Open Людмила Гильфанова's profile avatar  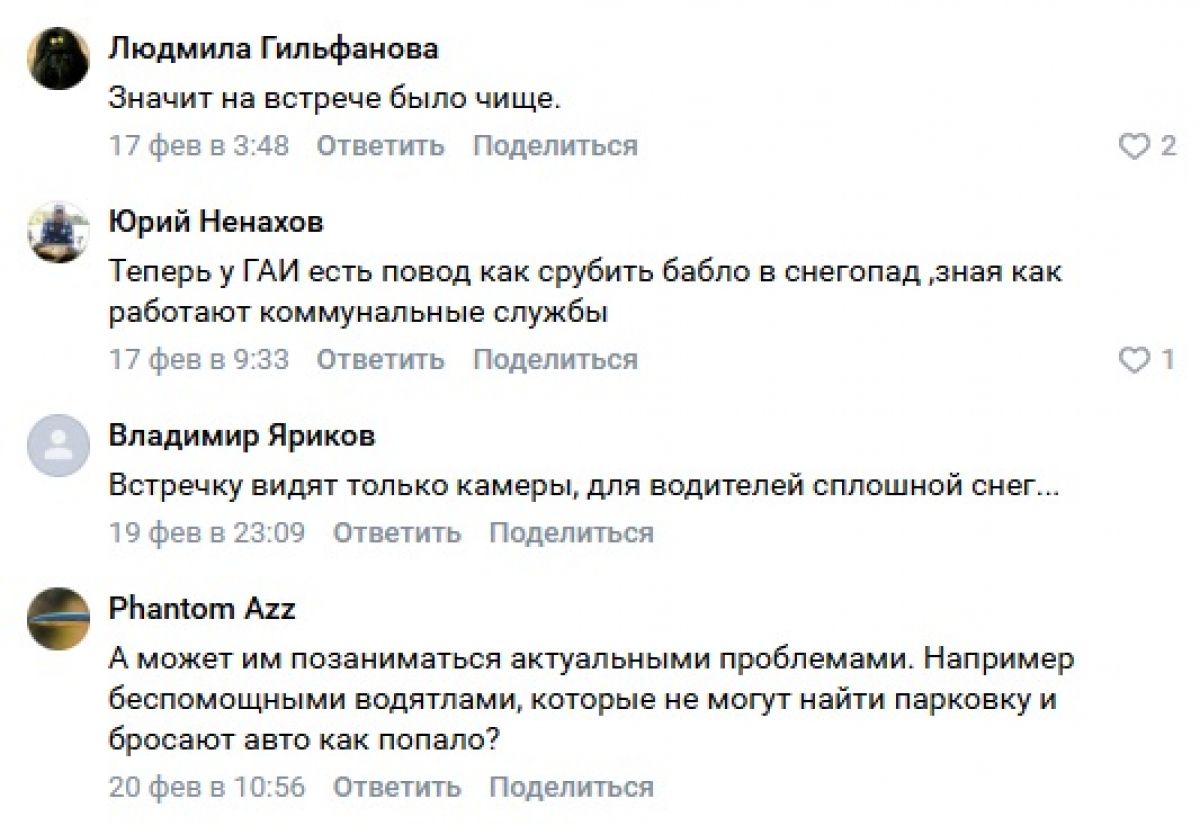coord(59,59)
